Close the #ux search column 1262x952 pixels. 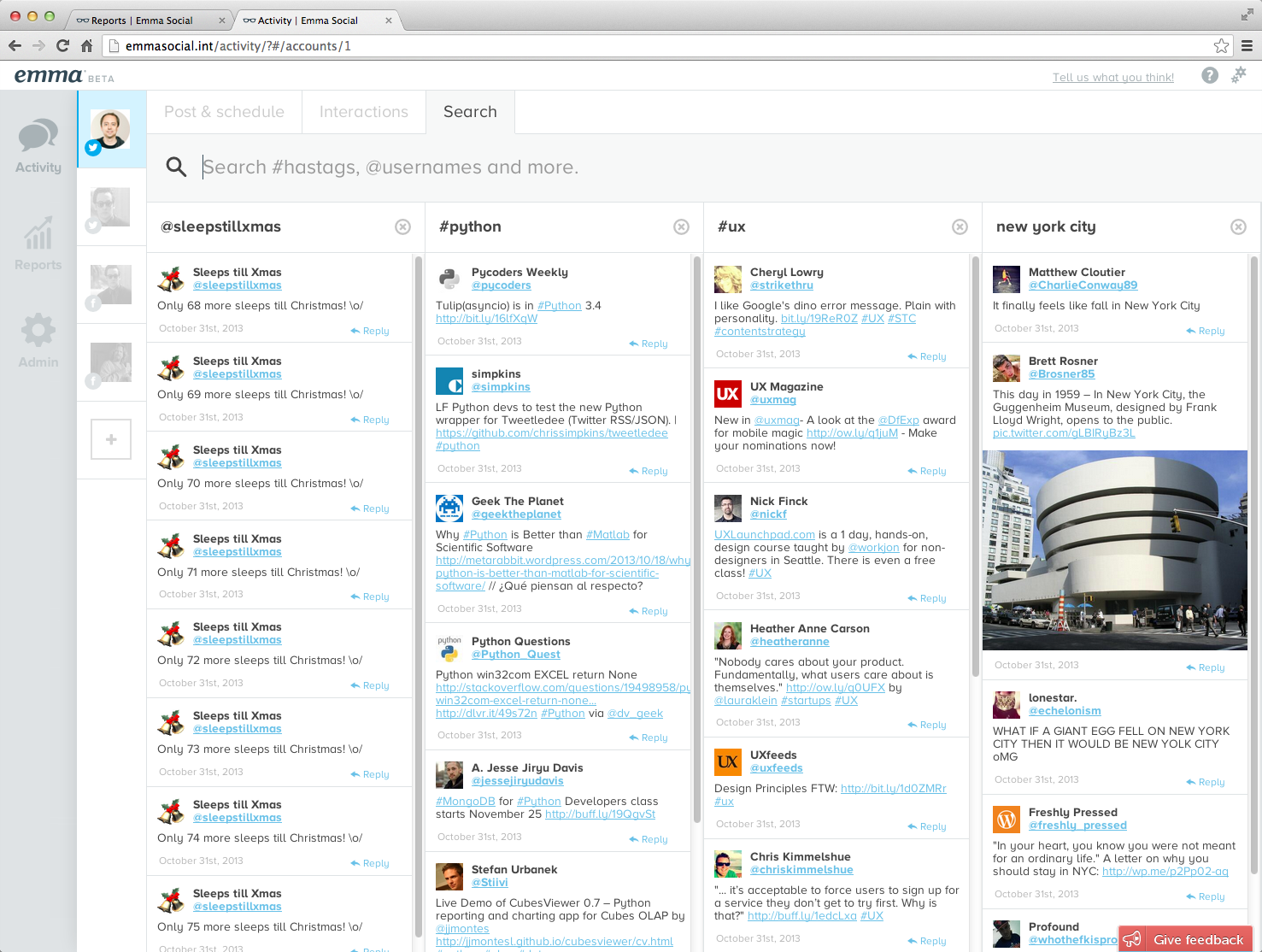point(960,226)
